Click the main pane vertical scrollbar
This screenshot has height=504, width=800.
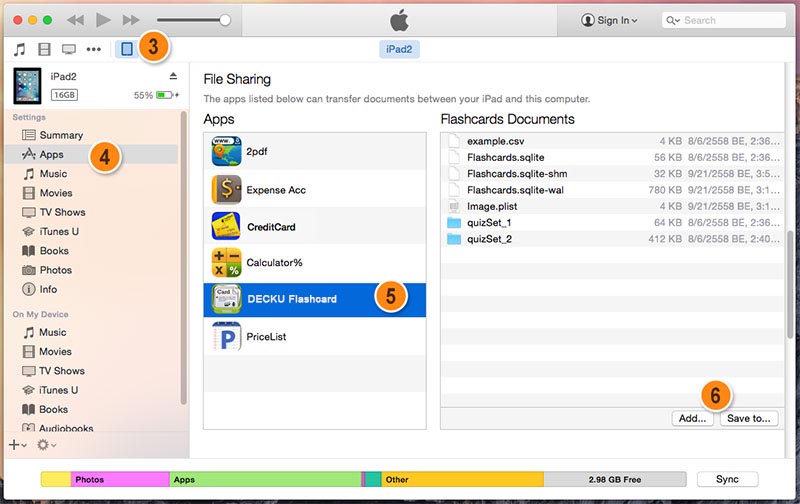click(x=790, y=283)
